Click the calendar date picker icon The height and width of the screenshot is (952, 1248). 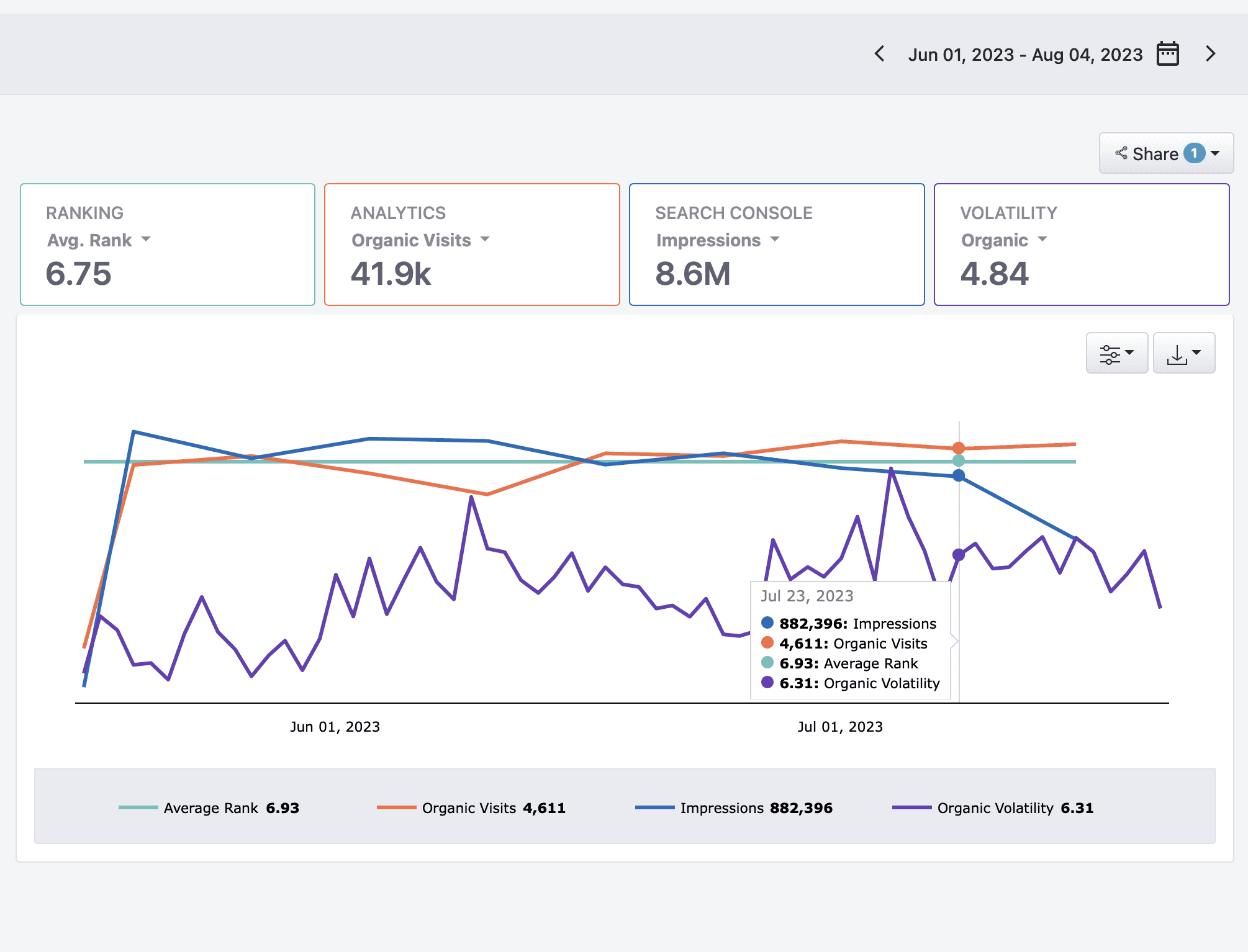pyautogui.click(x=1167, y=54)
